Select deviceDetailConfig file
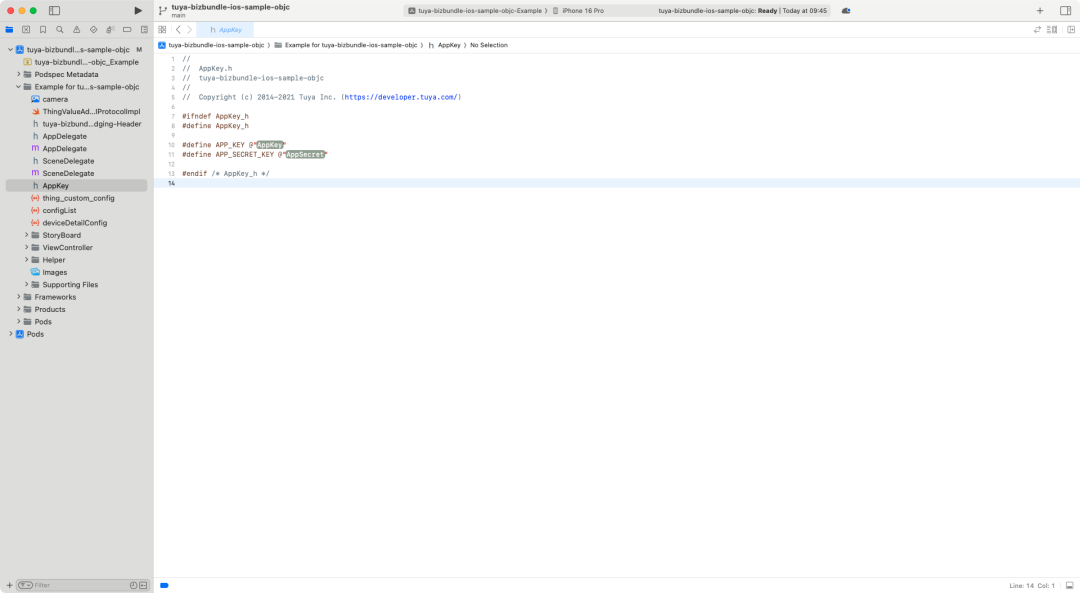 69,223
